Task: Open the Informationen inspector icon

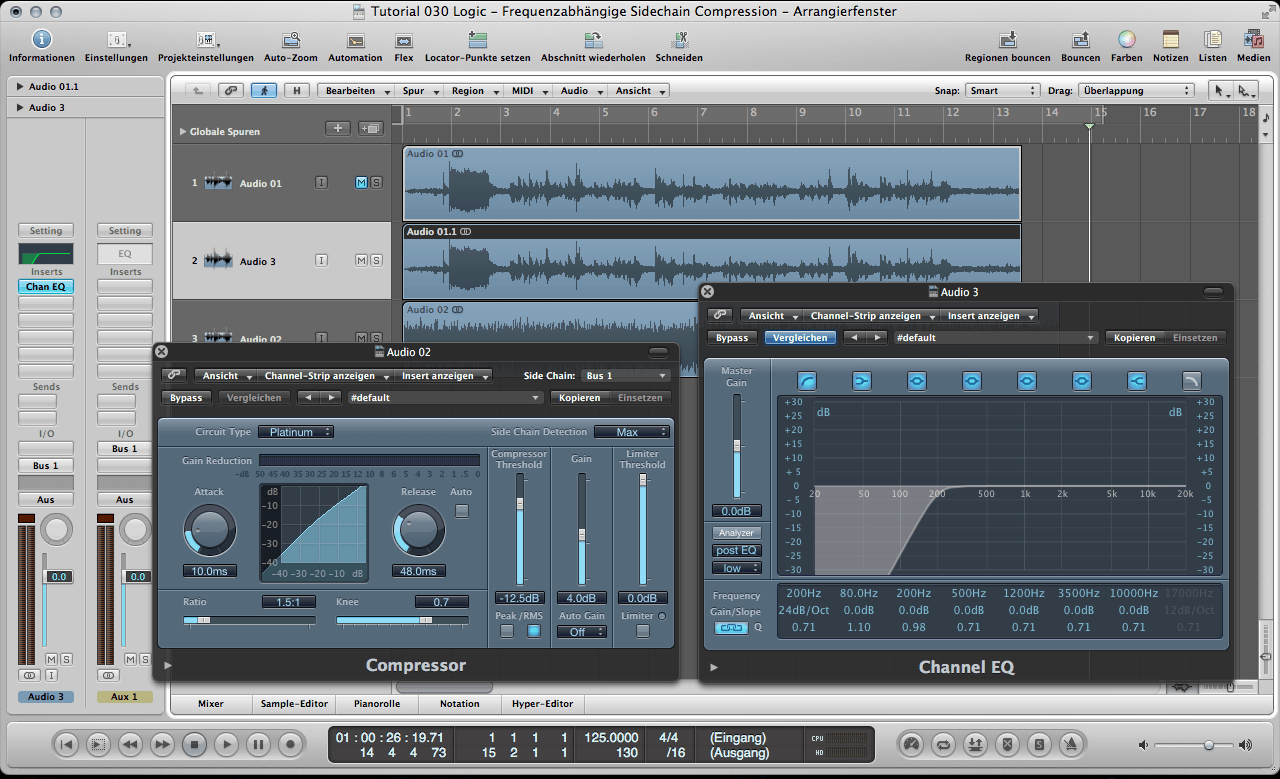Action: tap(41, 40)
